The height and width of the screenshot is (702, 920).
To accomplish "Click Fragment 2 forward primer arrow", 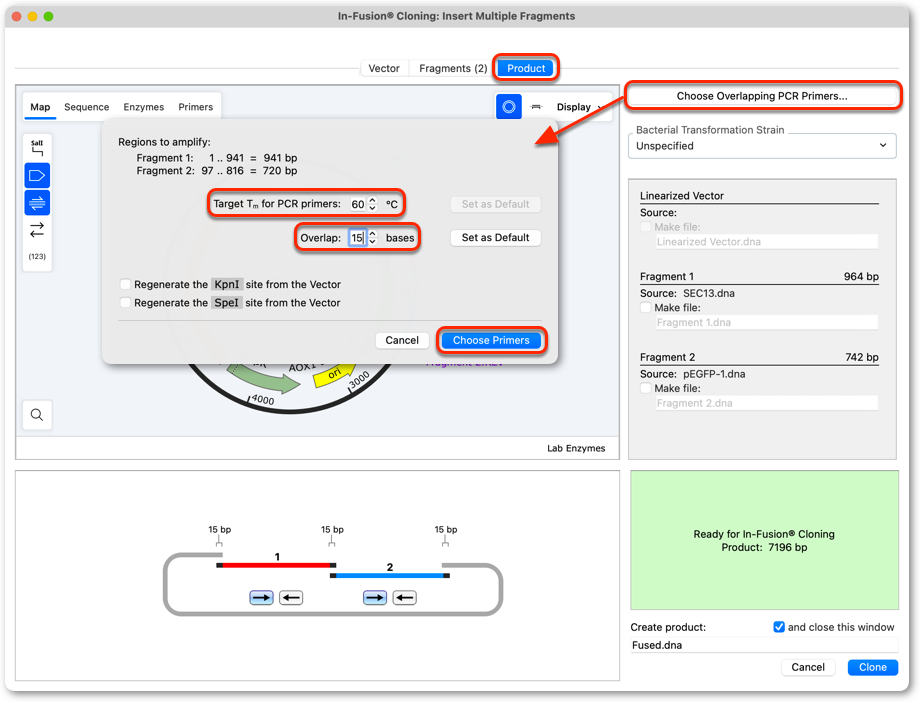I will tap(375, 598).
